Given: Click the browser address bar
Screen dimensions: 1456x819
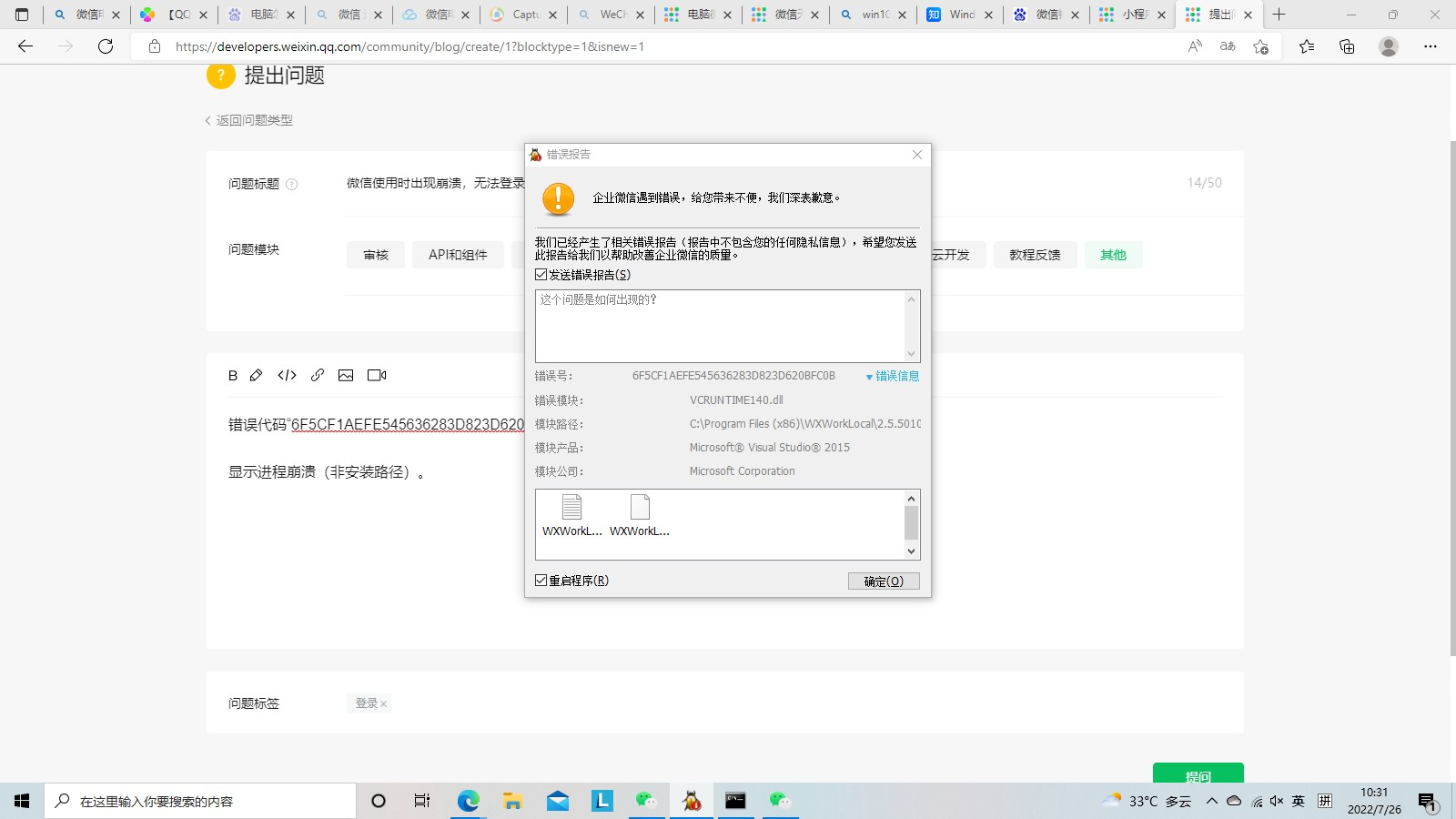Looking at the screenshot, I should 673,46.
